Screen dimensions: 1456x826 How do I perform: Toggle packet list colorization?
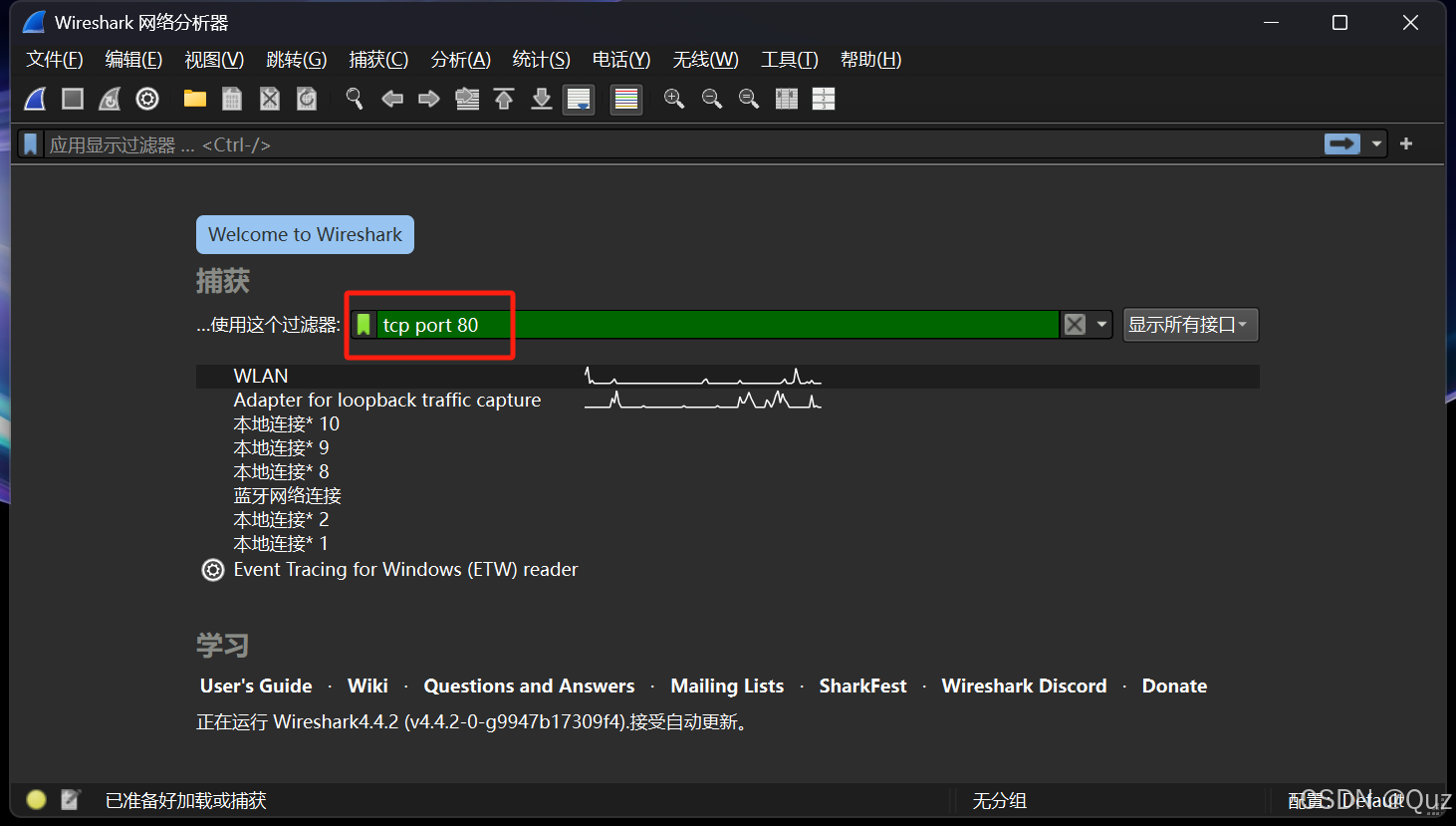coord(626,99)
